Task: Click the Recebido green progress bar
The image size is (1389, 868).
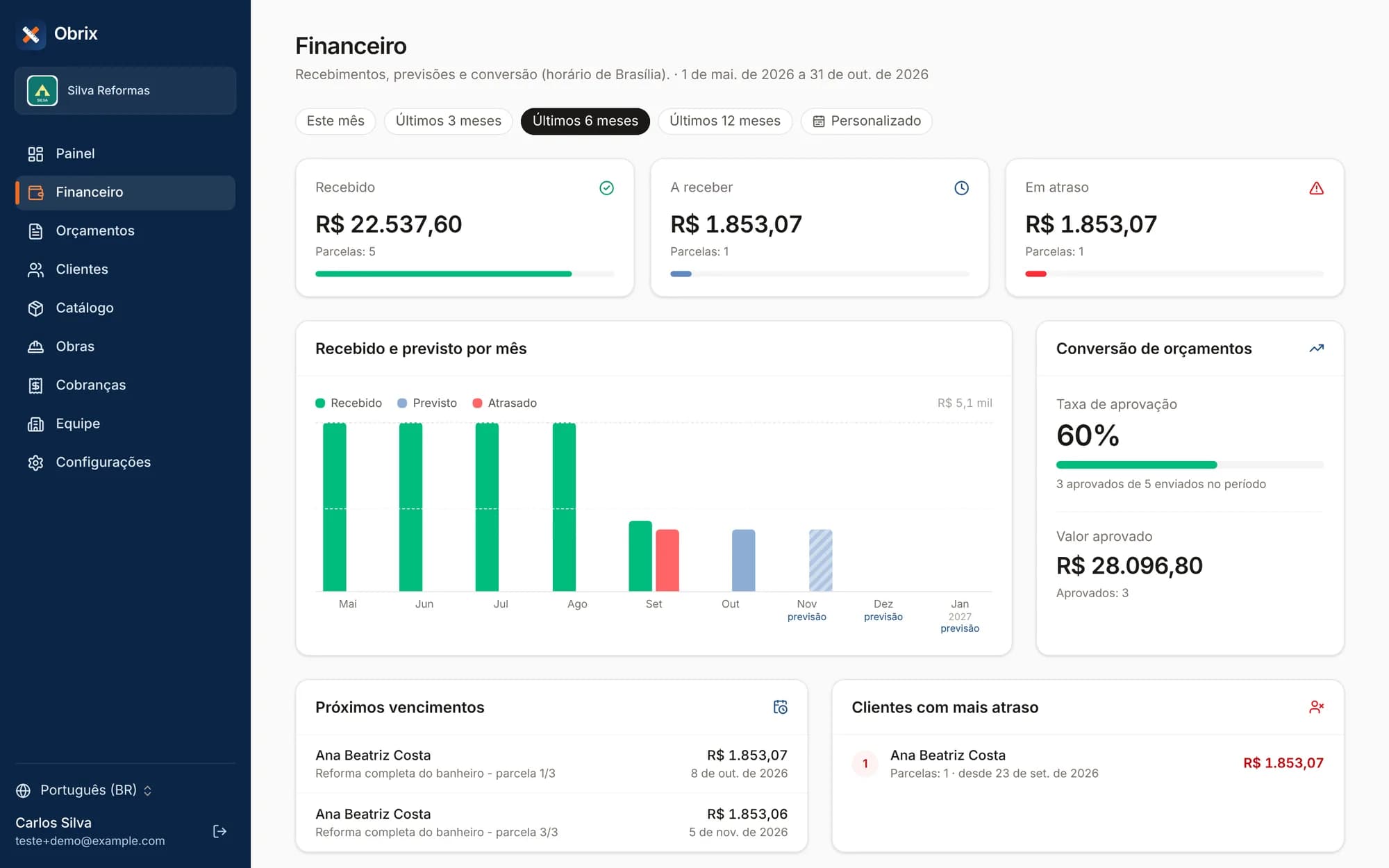Action: pyautogui.click(x=465, y=274)
